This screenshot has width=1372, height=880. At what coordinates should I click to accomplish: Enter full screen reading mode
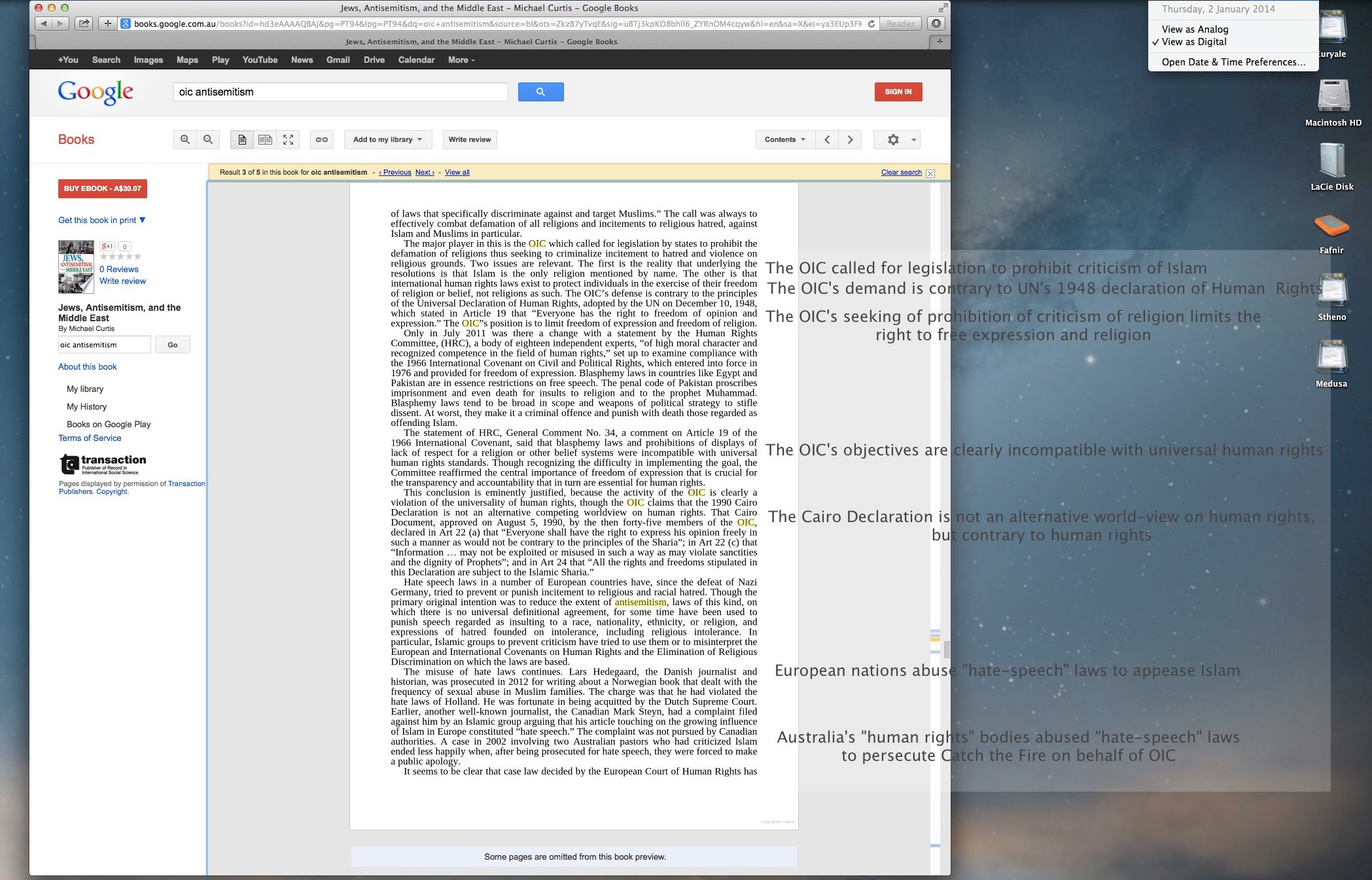[x=288, y=139]
